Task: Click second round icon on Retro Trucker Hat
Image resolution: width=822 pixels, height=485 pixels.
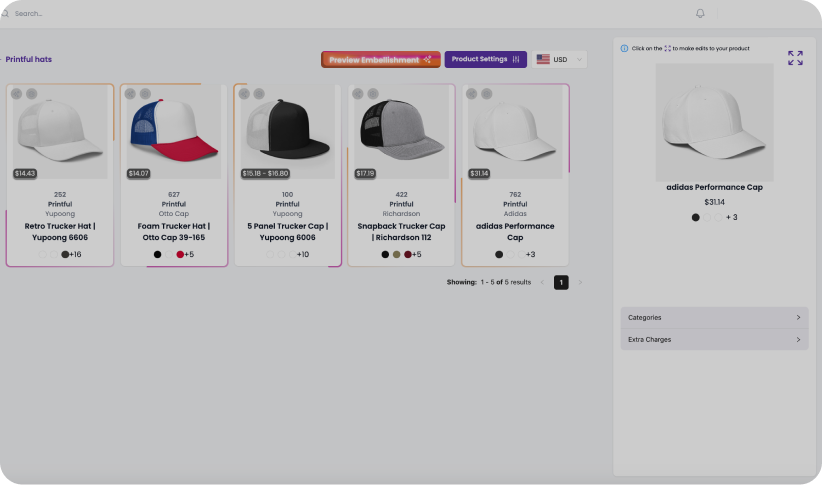Action: (x=31, y=93)
